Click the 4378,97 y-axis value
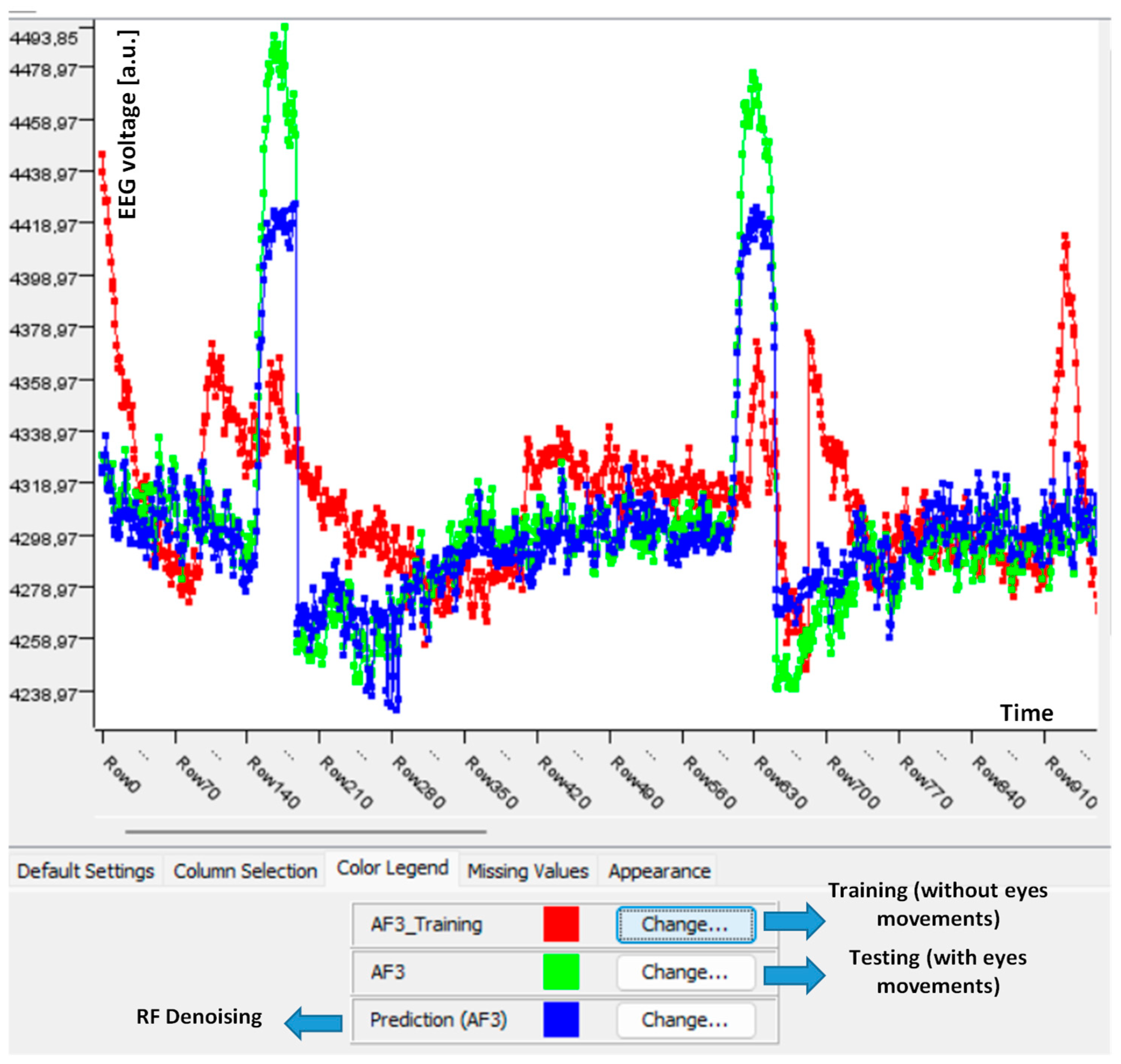The image size is (1121, 1064). point(44,330)
